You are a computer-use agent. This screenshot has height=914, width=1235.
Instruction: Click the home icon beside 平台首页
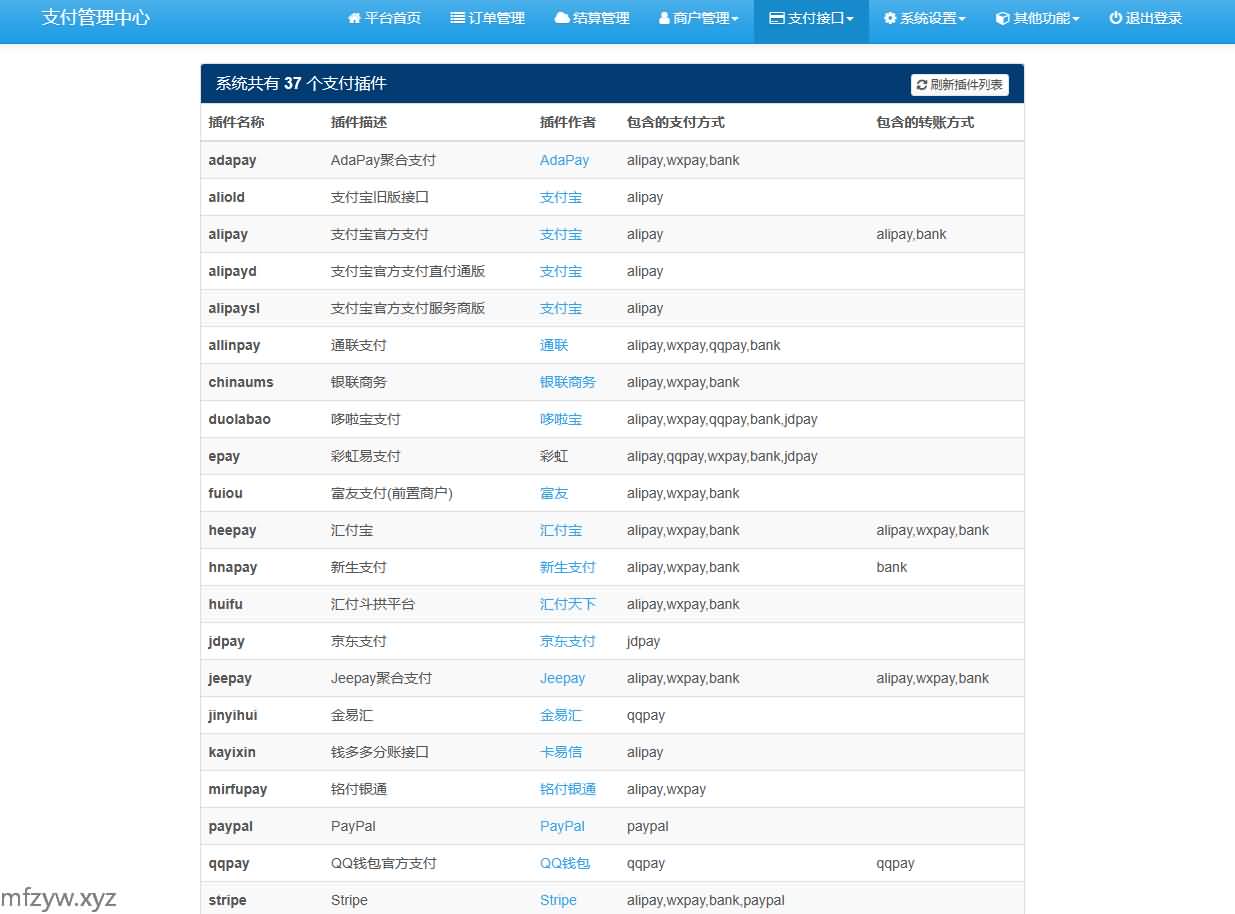(x=354, y=19)
